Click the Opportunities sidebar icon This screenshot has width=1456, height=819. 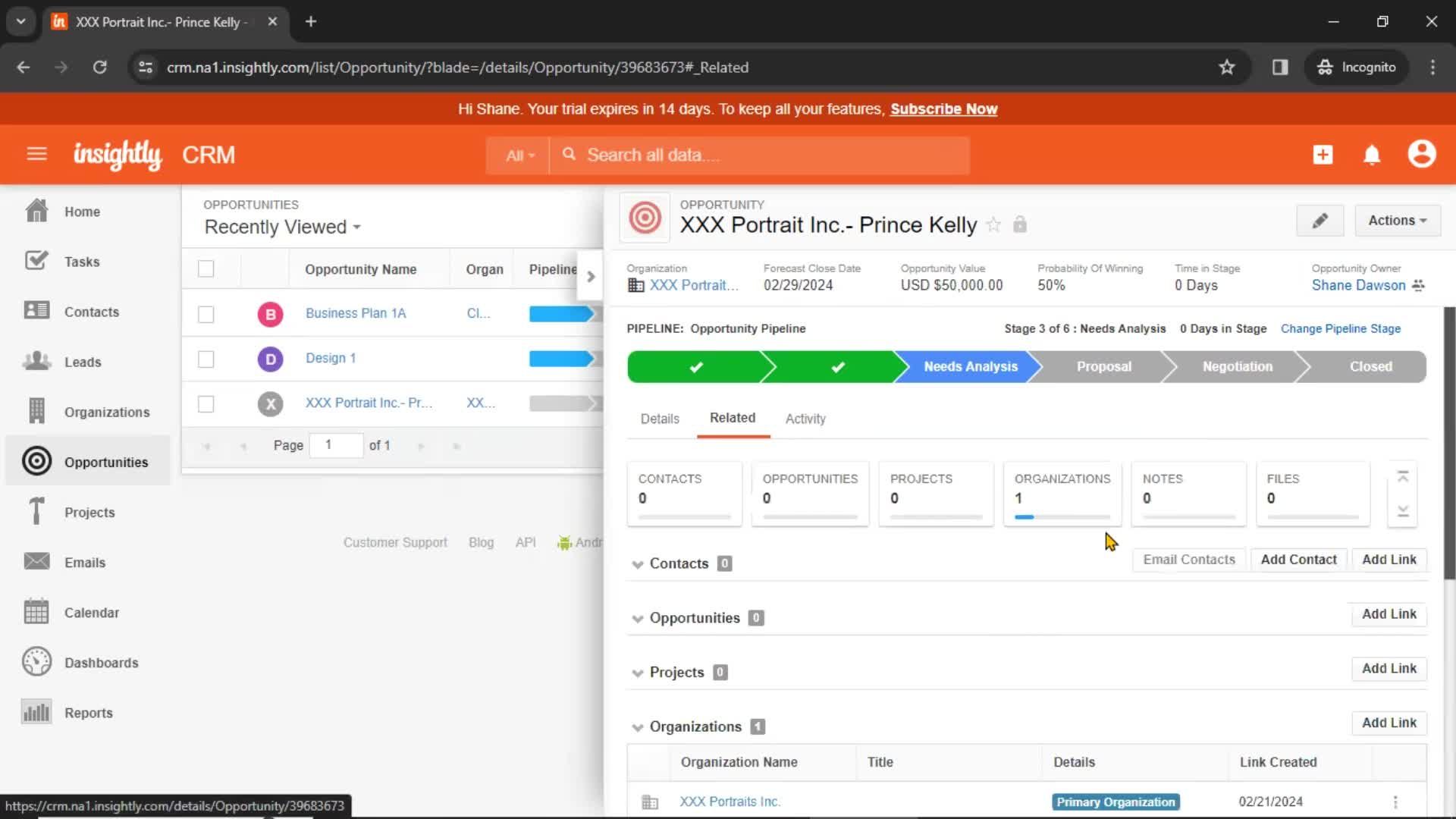click(36, 461)
